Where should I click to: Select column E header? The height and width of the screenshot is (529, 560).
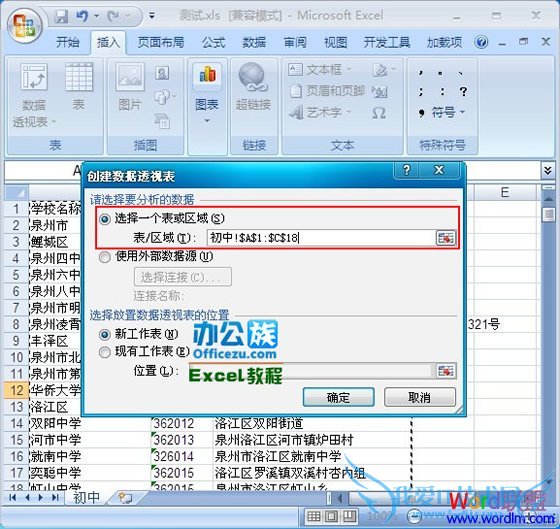coord(505,193)
